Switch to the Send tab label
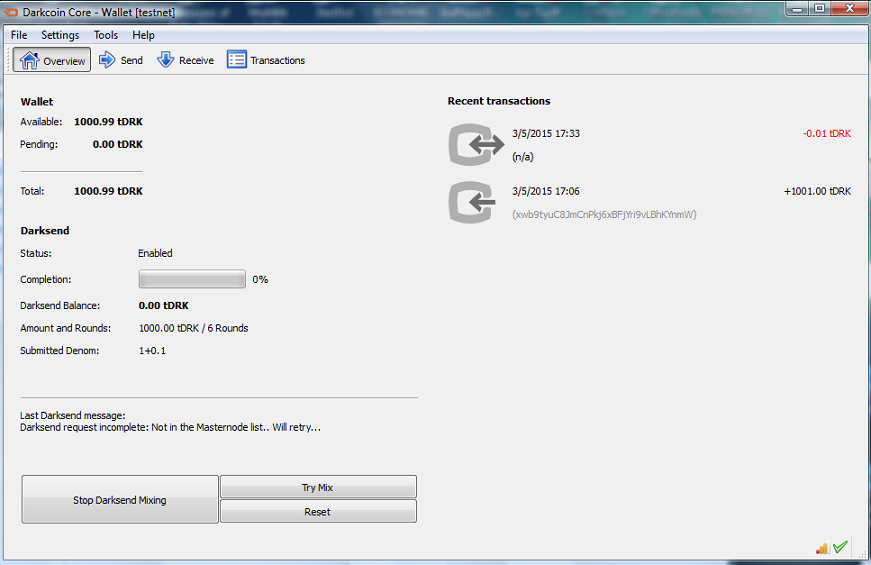 tap(132, 60)
